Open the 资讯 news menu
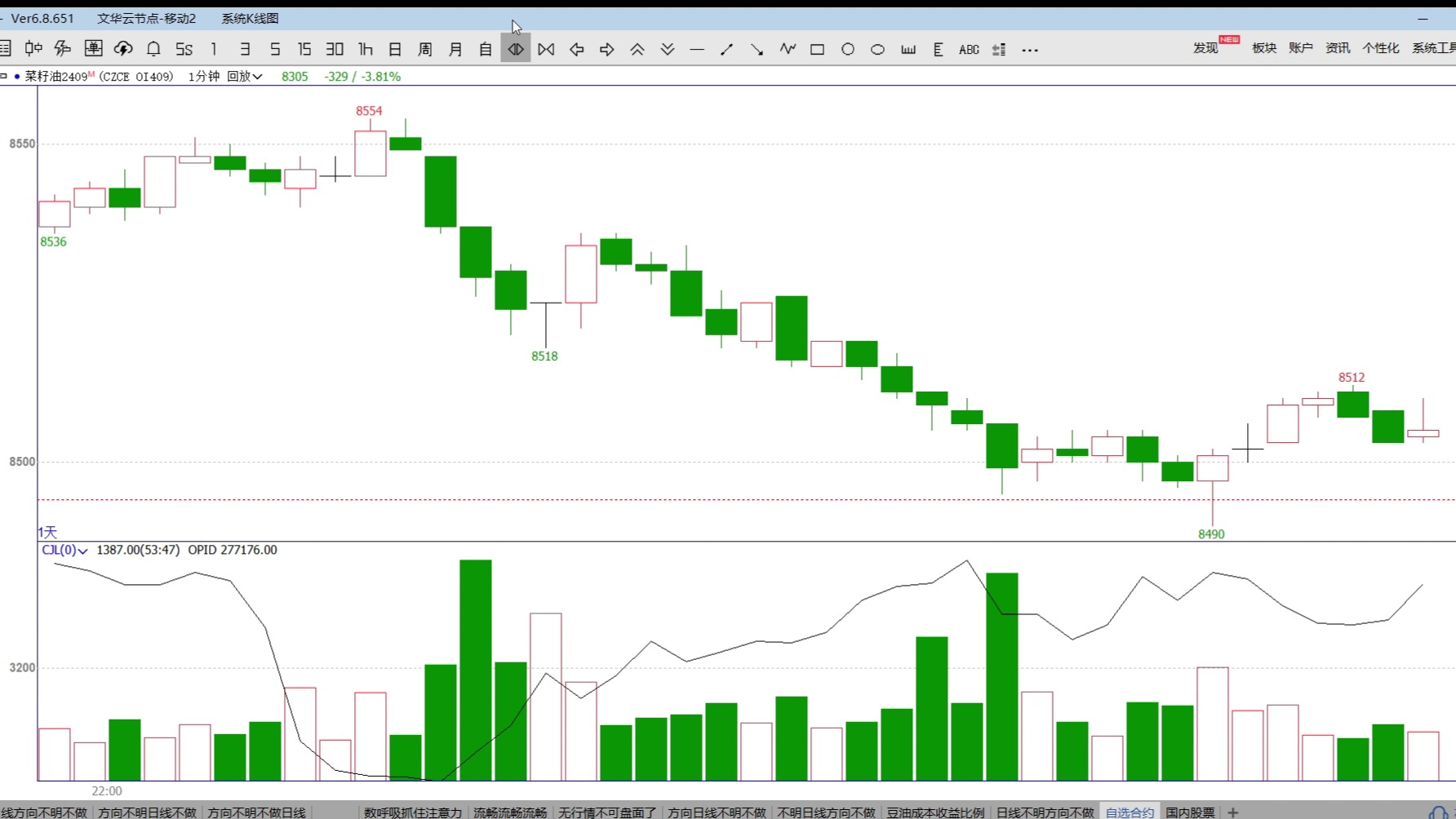 [x=1338, y=48]
